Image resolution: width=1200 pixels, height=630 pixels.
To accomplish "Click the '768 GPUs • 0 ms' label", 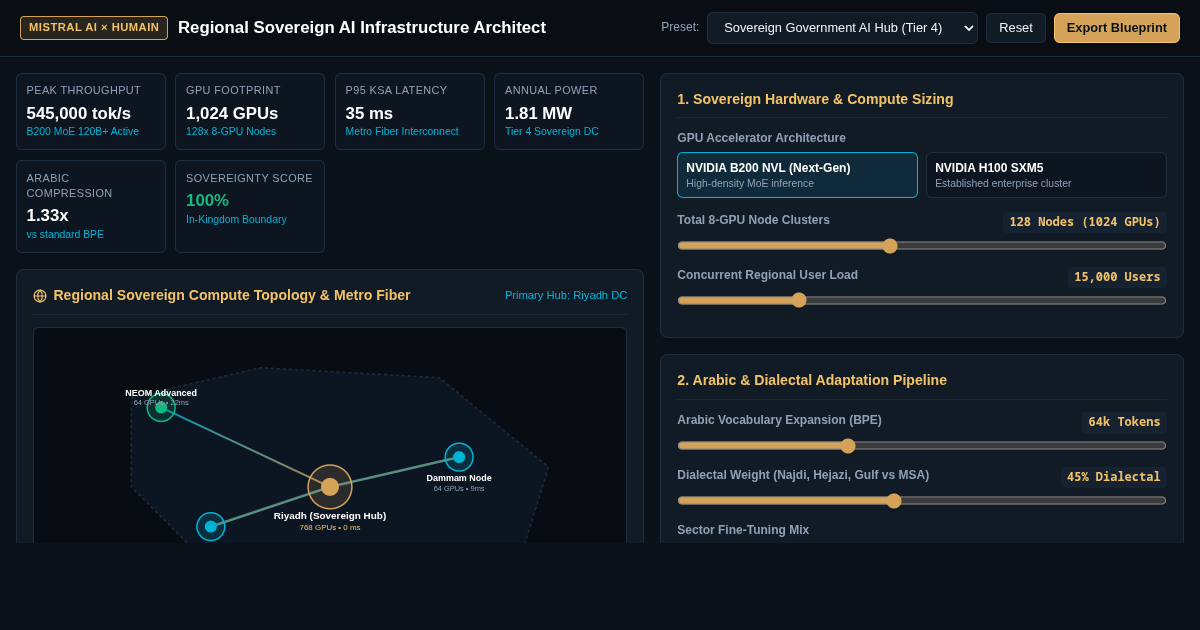I will coord(330,528).
